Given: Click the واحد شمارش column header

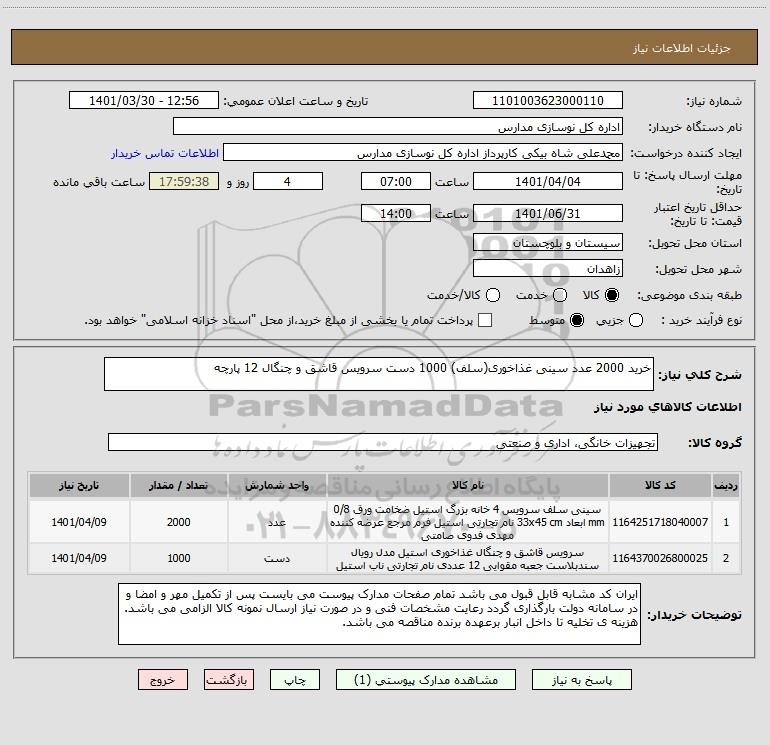Looking at the screenshot, I should (x=277, y=485).
